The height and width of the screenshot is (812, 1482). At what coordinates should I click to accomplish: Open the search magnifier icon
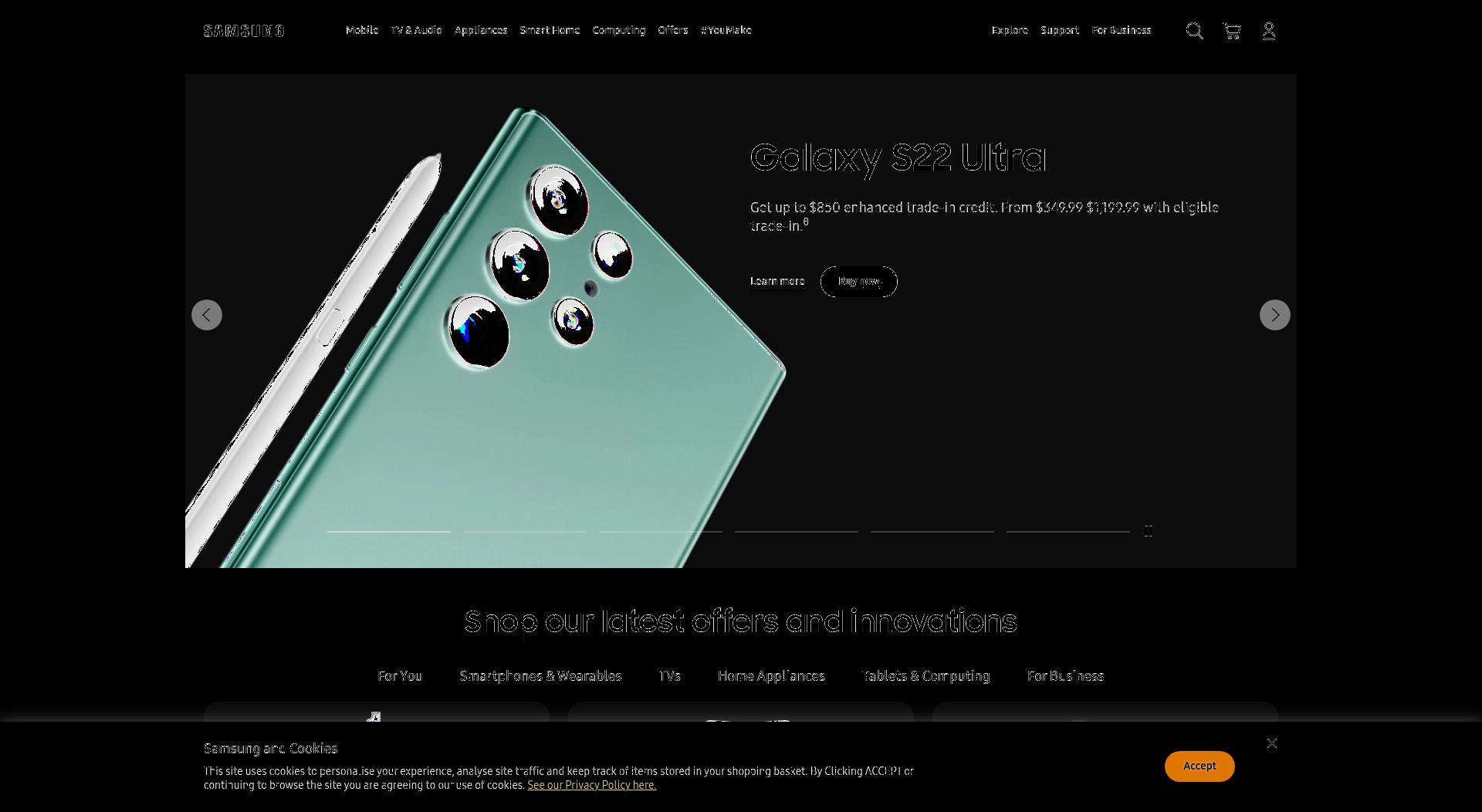coord(1194,31)
